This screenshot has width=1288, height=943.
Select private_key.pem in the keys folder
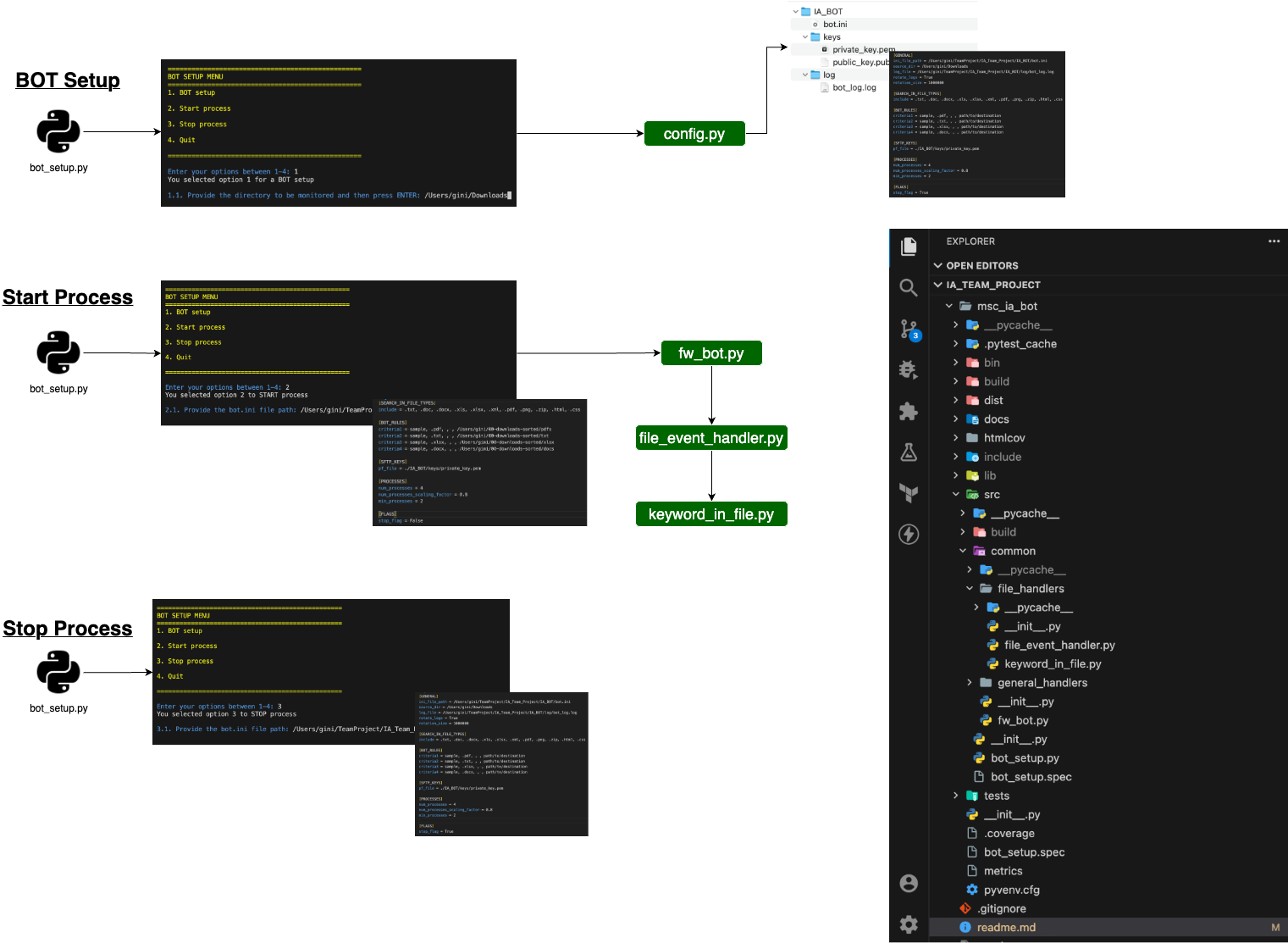tap(864, 50)
